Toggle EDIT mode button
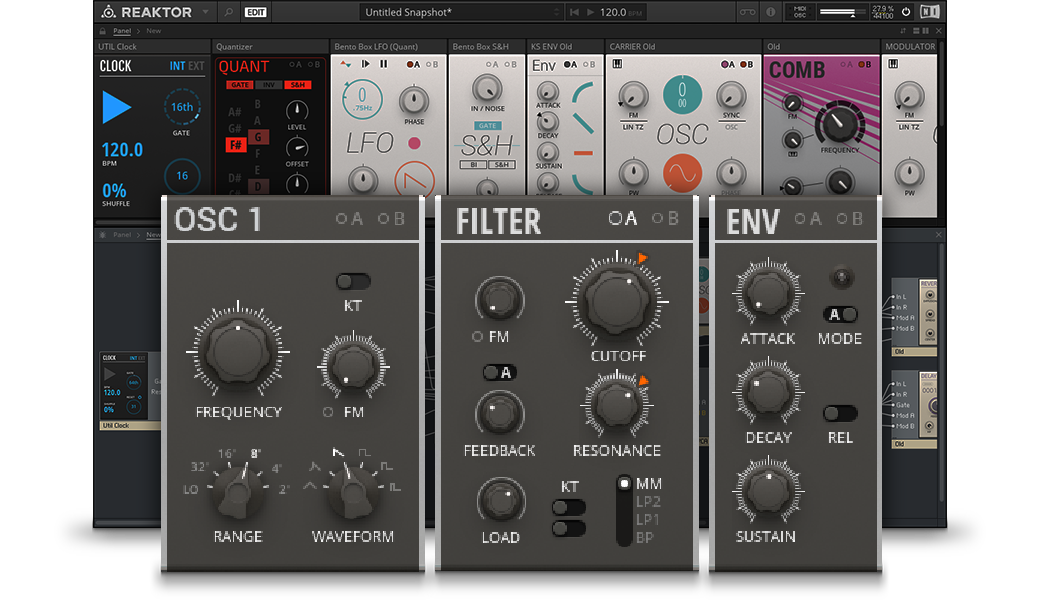Viewport: 1040px width, 600px height. (x=255, y=12)
